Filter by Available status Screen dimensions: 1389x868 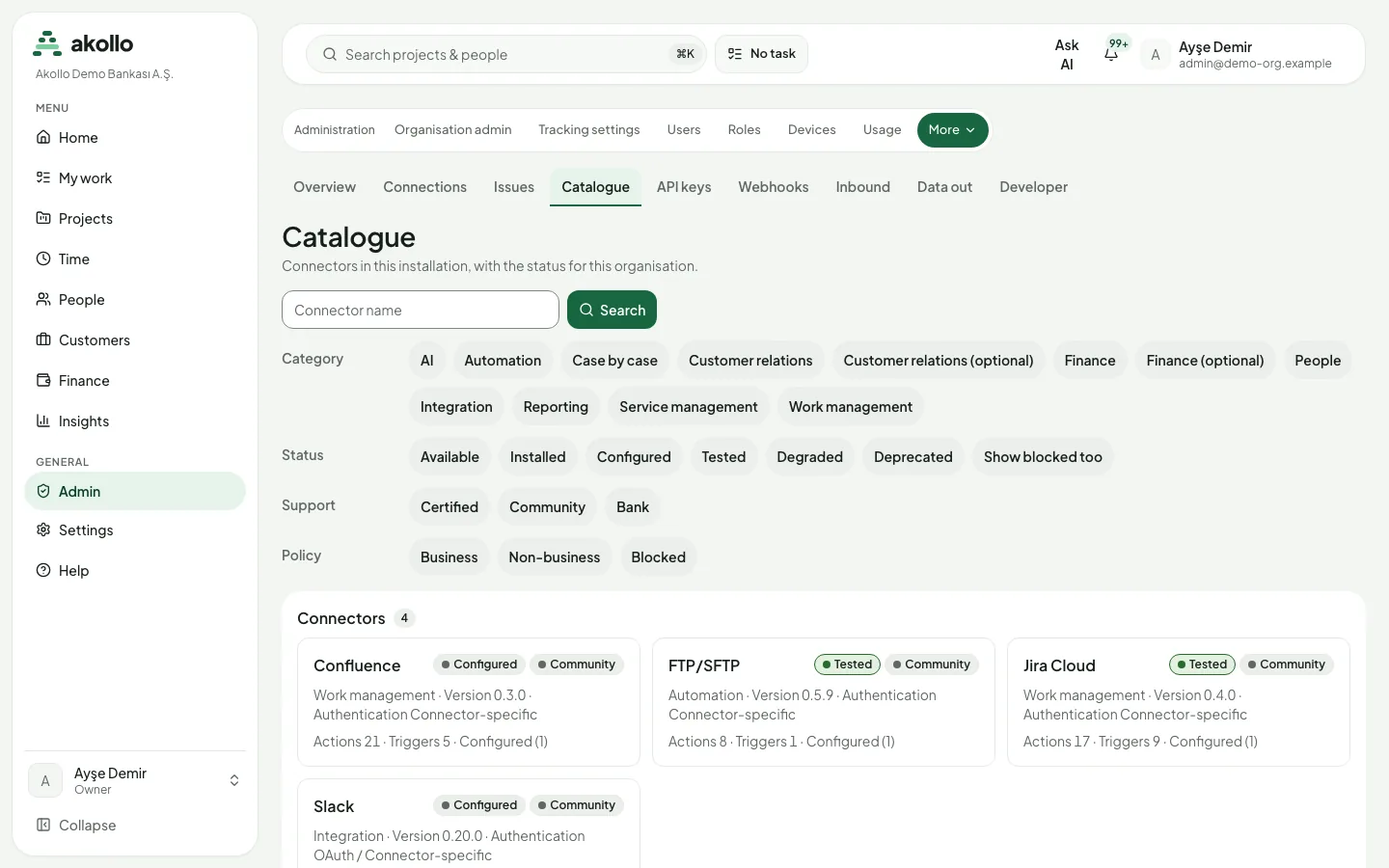[449, 457]
